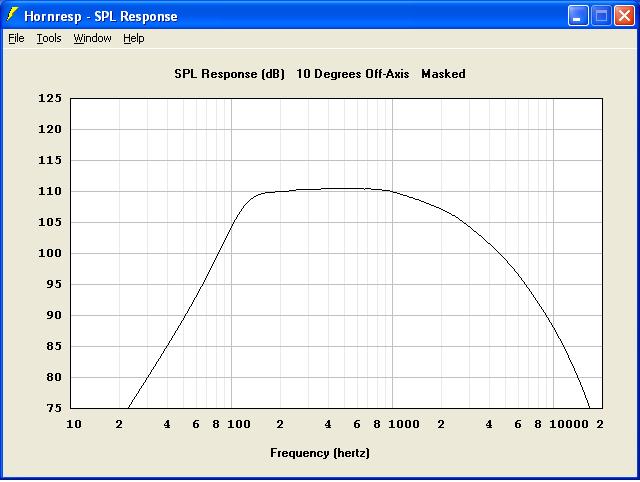Click the 100 dB y-axis label
The height and width of the screenshot is (482, 640).
pos(50,253)
